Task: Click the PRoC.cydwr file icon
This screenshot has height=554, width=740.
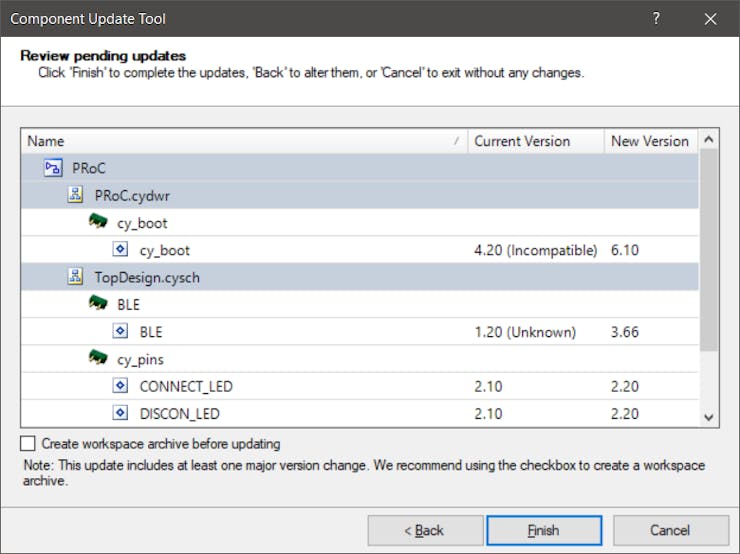Action: [75, 195]
